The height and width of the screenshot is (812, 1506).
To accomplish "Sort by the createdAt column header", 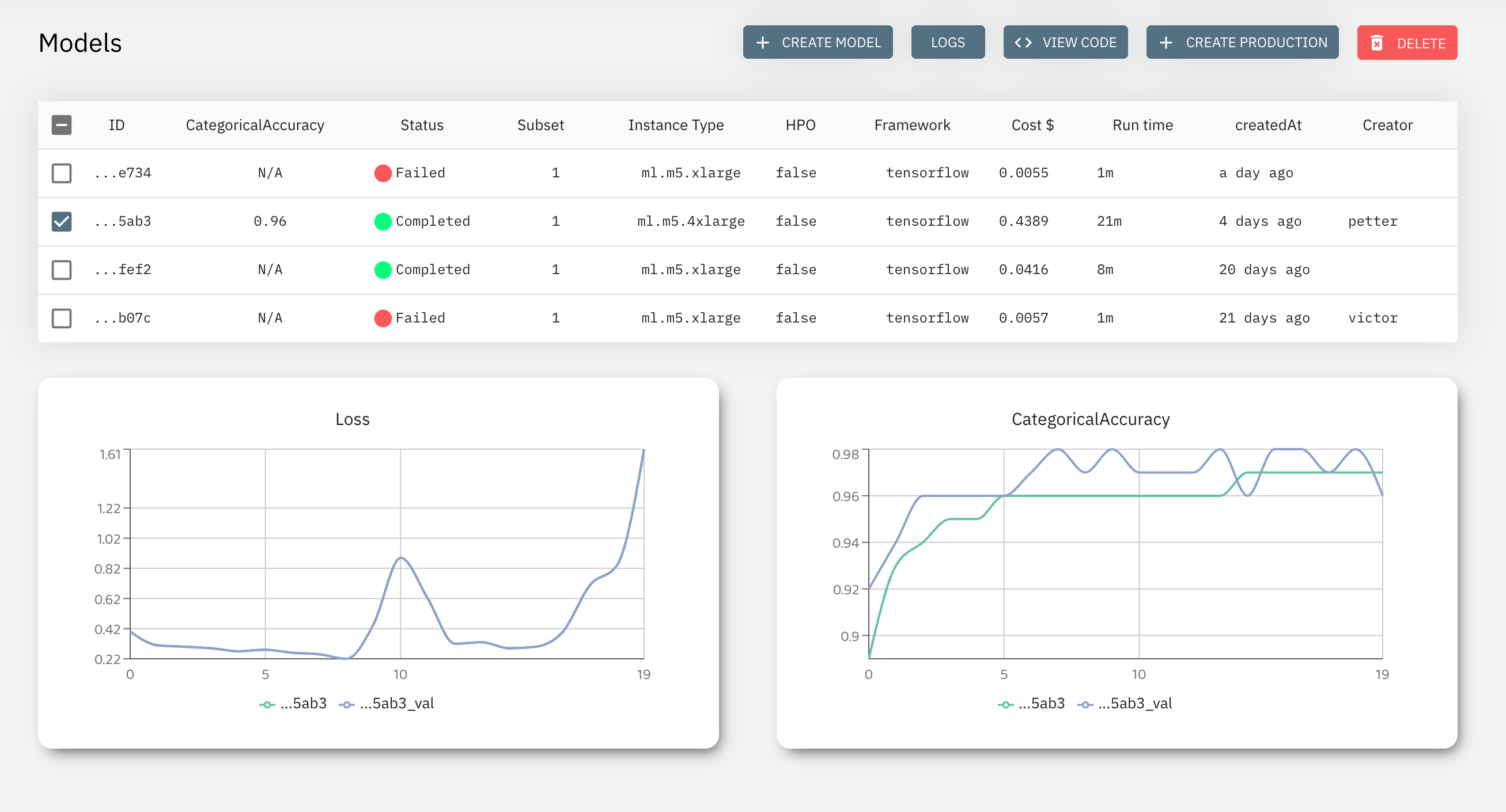I will point(1267,125).
